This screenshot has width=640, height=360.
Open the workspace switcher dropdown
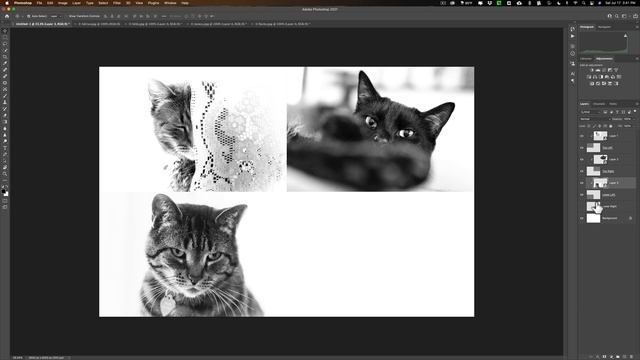[624, 16]
